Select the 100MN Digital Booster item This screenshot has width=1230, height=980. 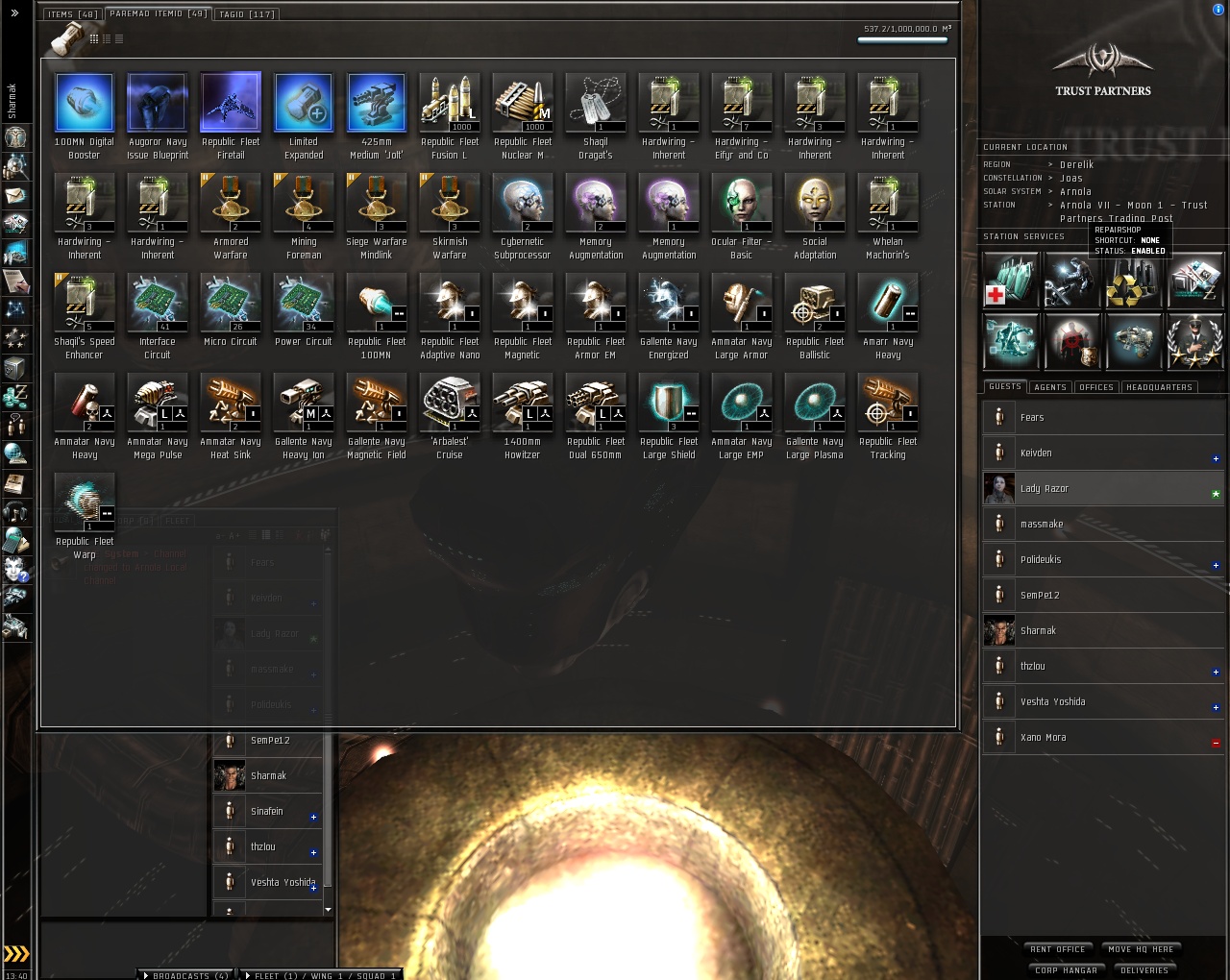[x=85, y=116]
